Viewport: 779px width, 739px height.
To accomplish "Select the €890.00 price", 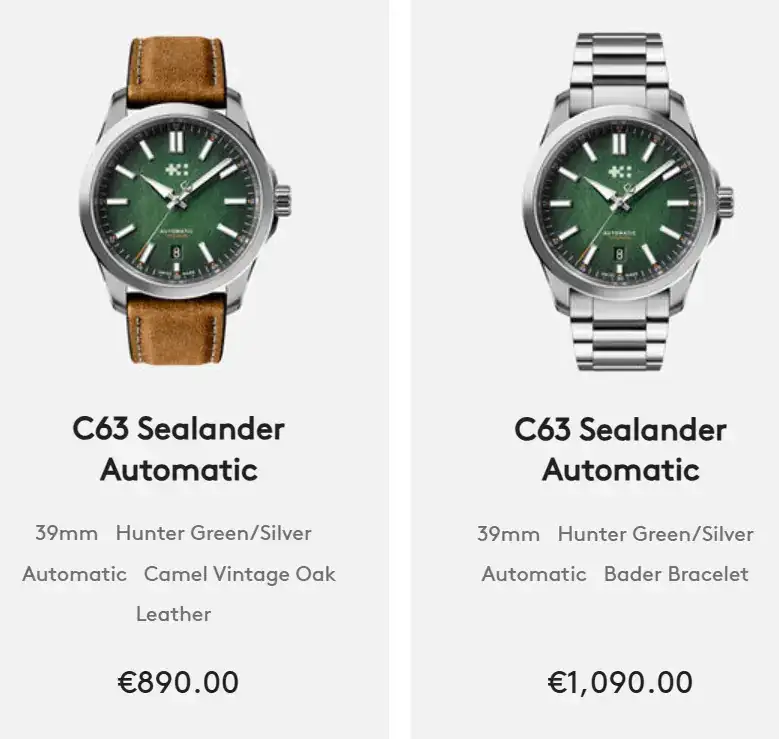I will (178, 682).
